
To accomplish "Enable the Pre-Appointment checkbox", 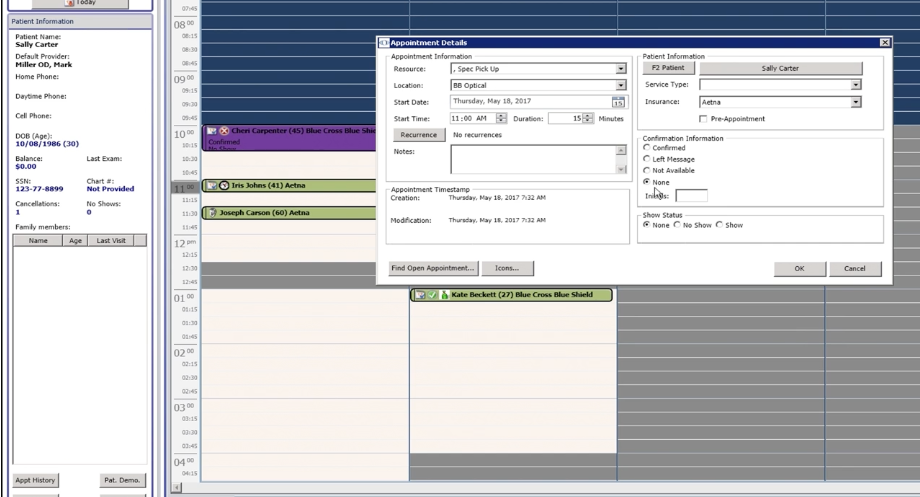I will click(703, 119).
